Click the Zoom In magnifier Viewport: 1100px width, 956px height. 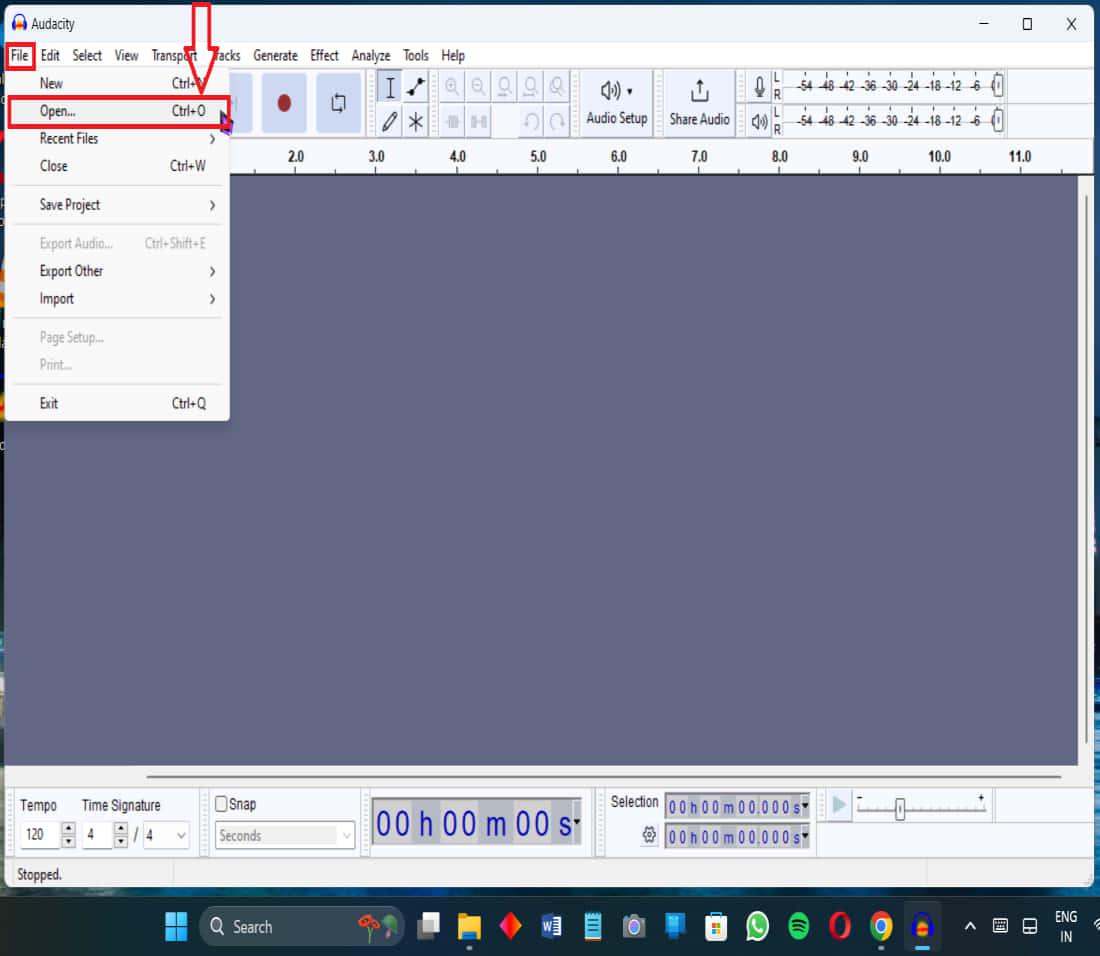coord(452,87)
